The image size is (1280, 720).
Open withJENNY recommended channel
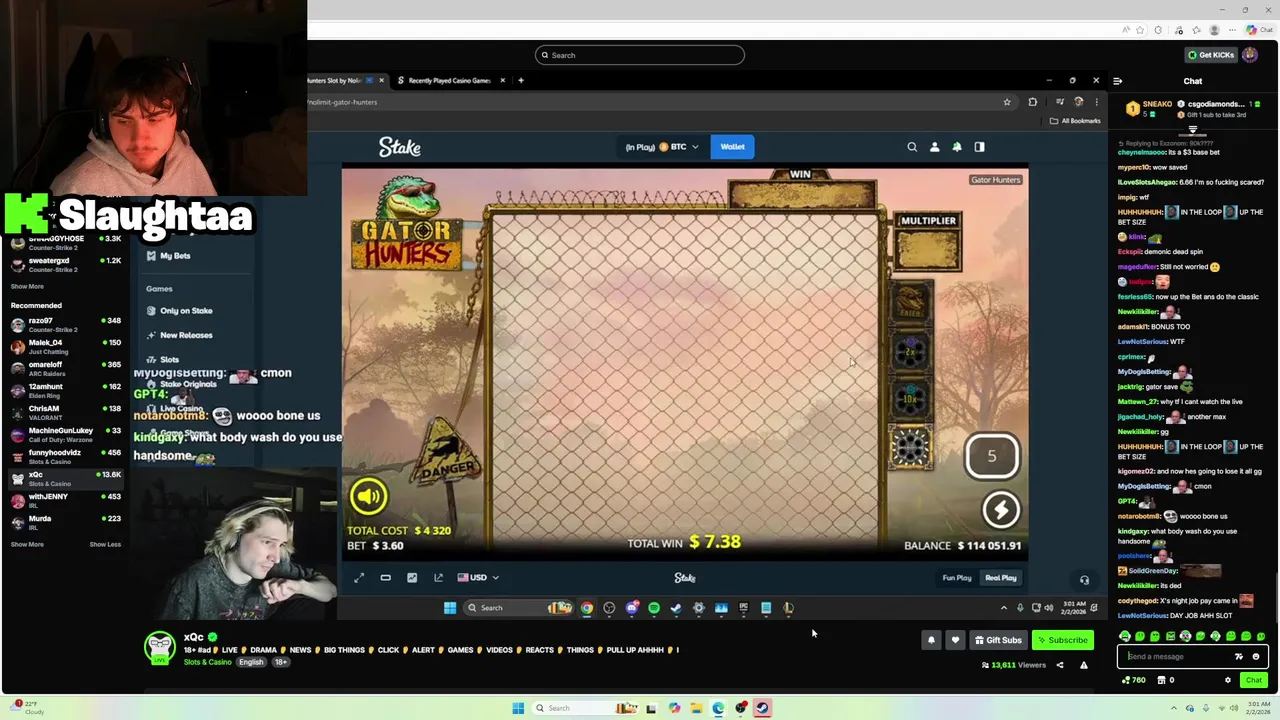[65, 500]
